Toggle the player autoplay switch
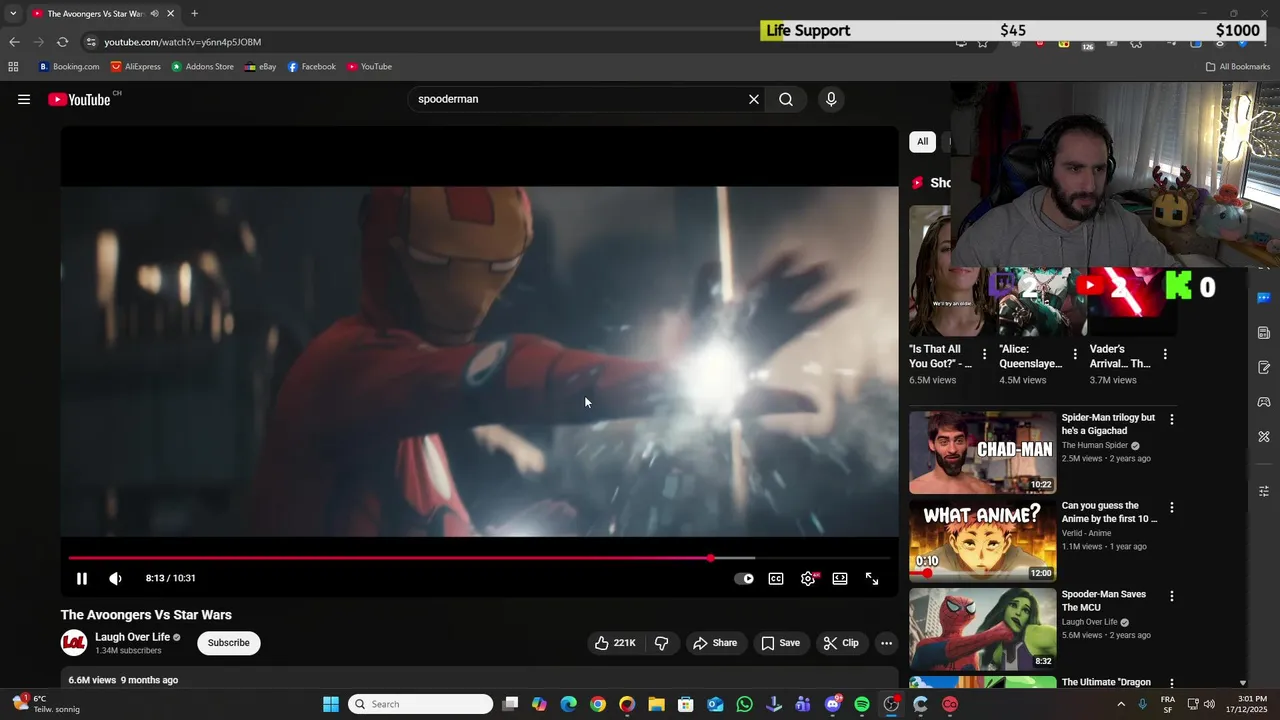1280x720 pixels. 744,578
